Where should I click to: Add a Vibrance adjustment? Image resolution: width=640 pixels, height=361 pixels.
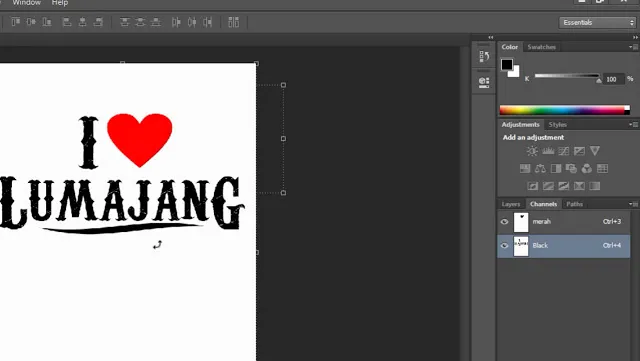tap(595, 151)
